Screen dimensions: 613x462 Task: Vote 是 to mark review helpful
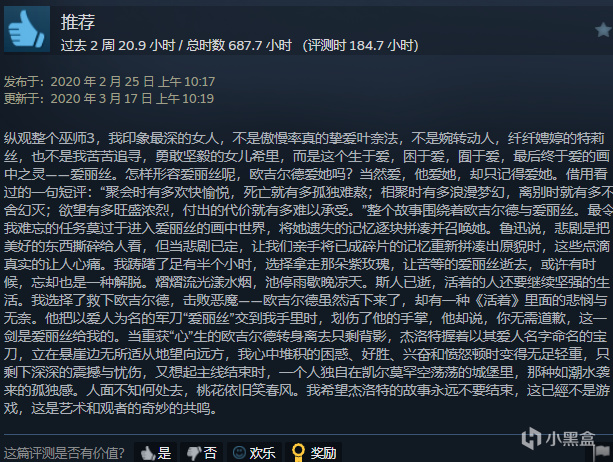click(156, 453)
